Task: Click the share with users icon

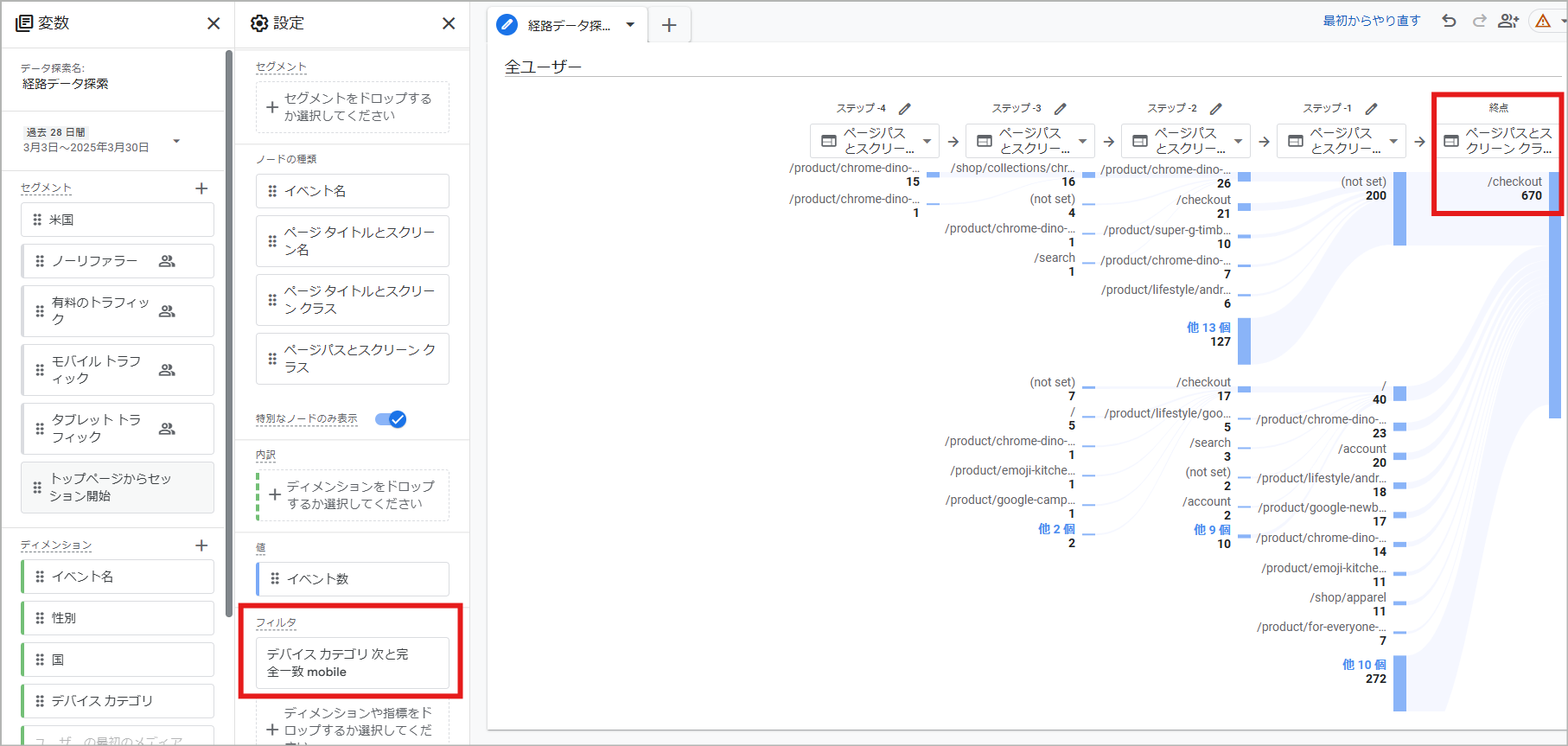Action: coord(1508,21)
